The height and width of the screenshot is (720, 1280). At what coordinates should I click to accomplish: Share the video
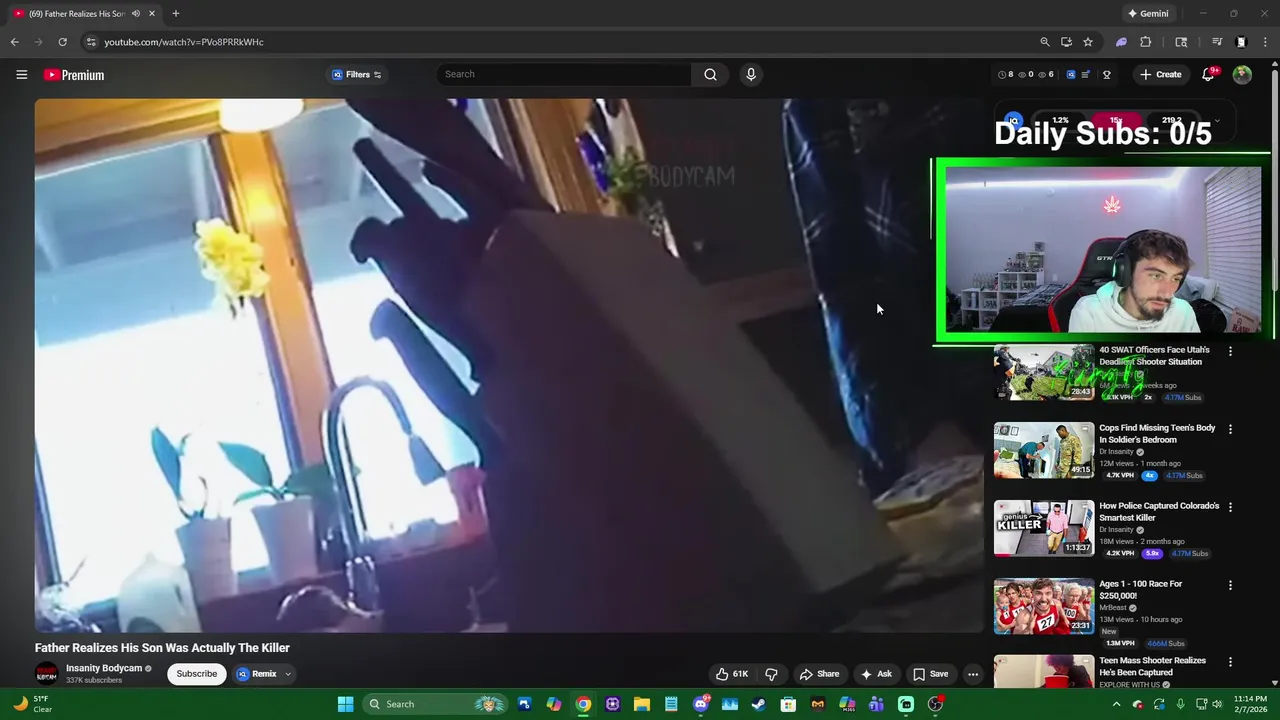point(819,674)
